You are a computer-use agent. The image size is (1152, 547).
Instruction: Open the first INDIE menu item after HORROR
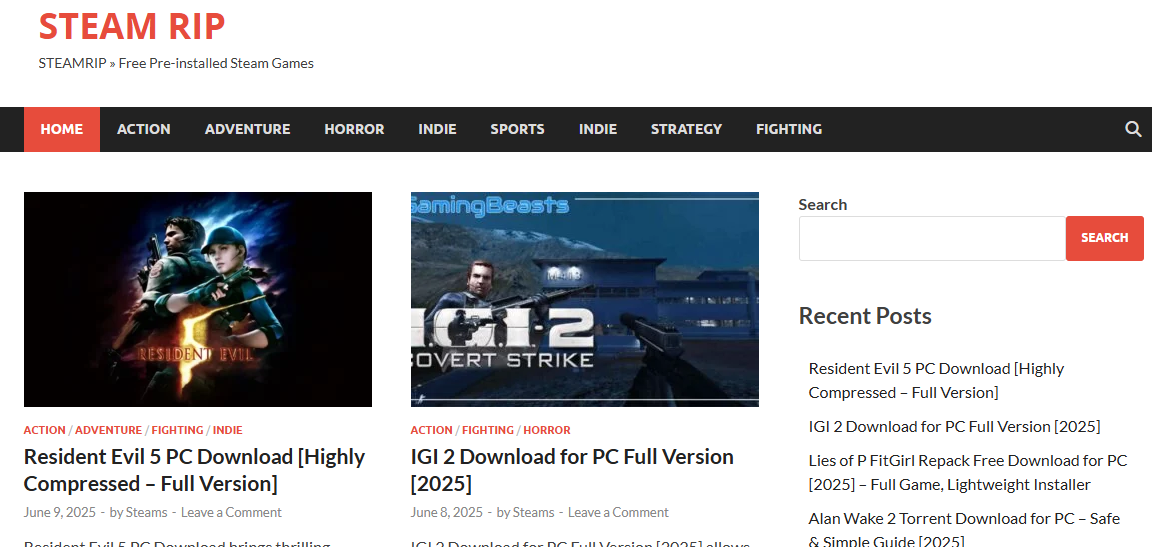tap(437, 129)
